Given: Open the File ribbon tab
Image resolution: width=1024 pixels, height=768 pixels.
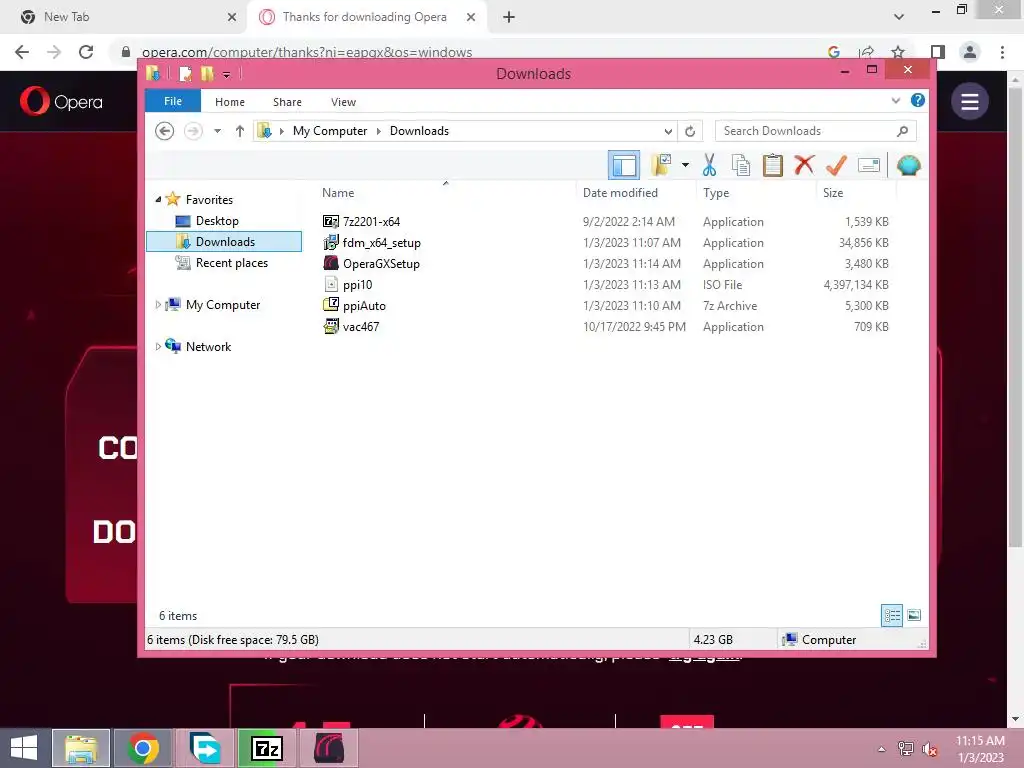Looking at the screenshot, I should click(173, 101).
